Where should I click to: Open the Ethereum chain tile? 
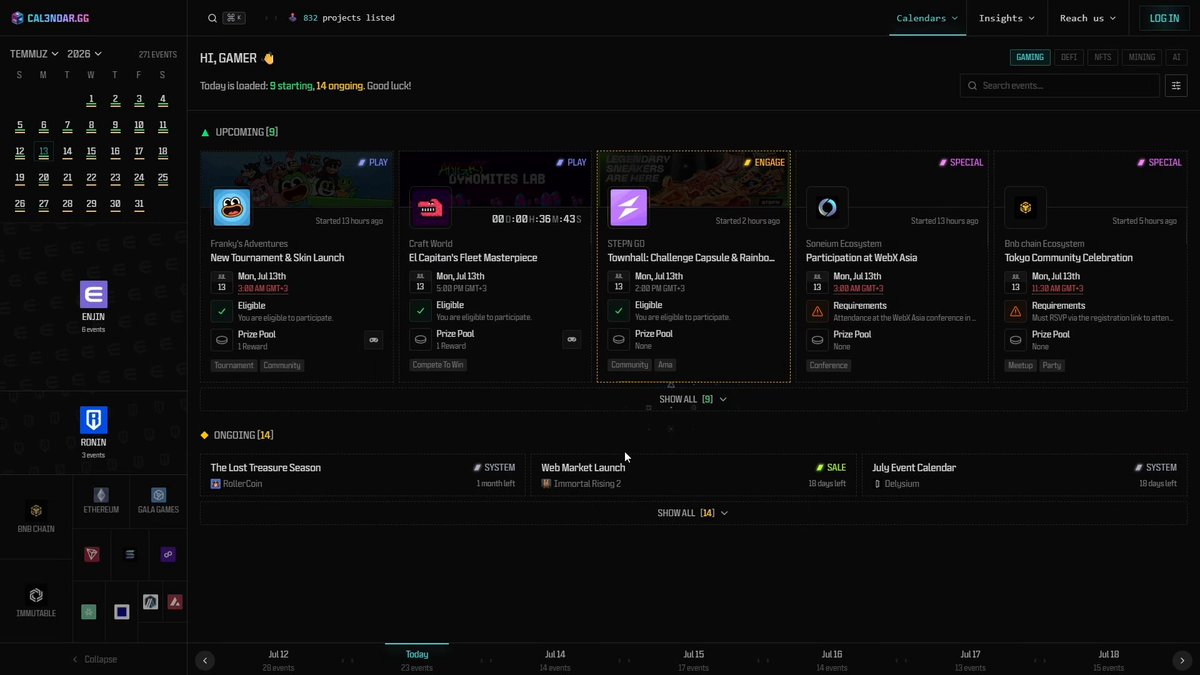[x=101, y=495]
